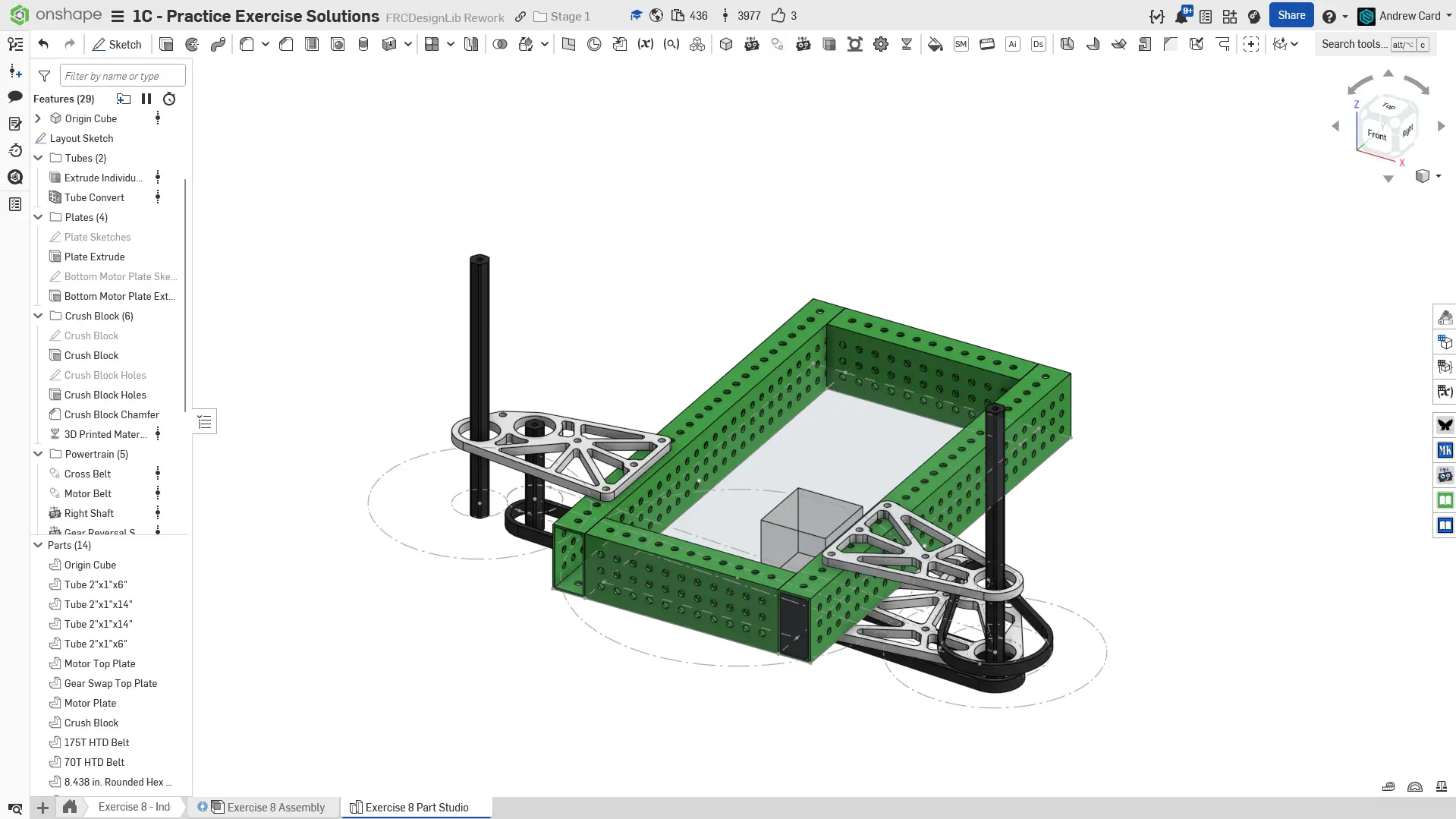Select the Extrude tool in the toolbar
Screen dimensions: 1456x819
tap(166, 44)
